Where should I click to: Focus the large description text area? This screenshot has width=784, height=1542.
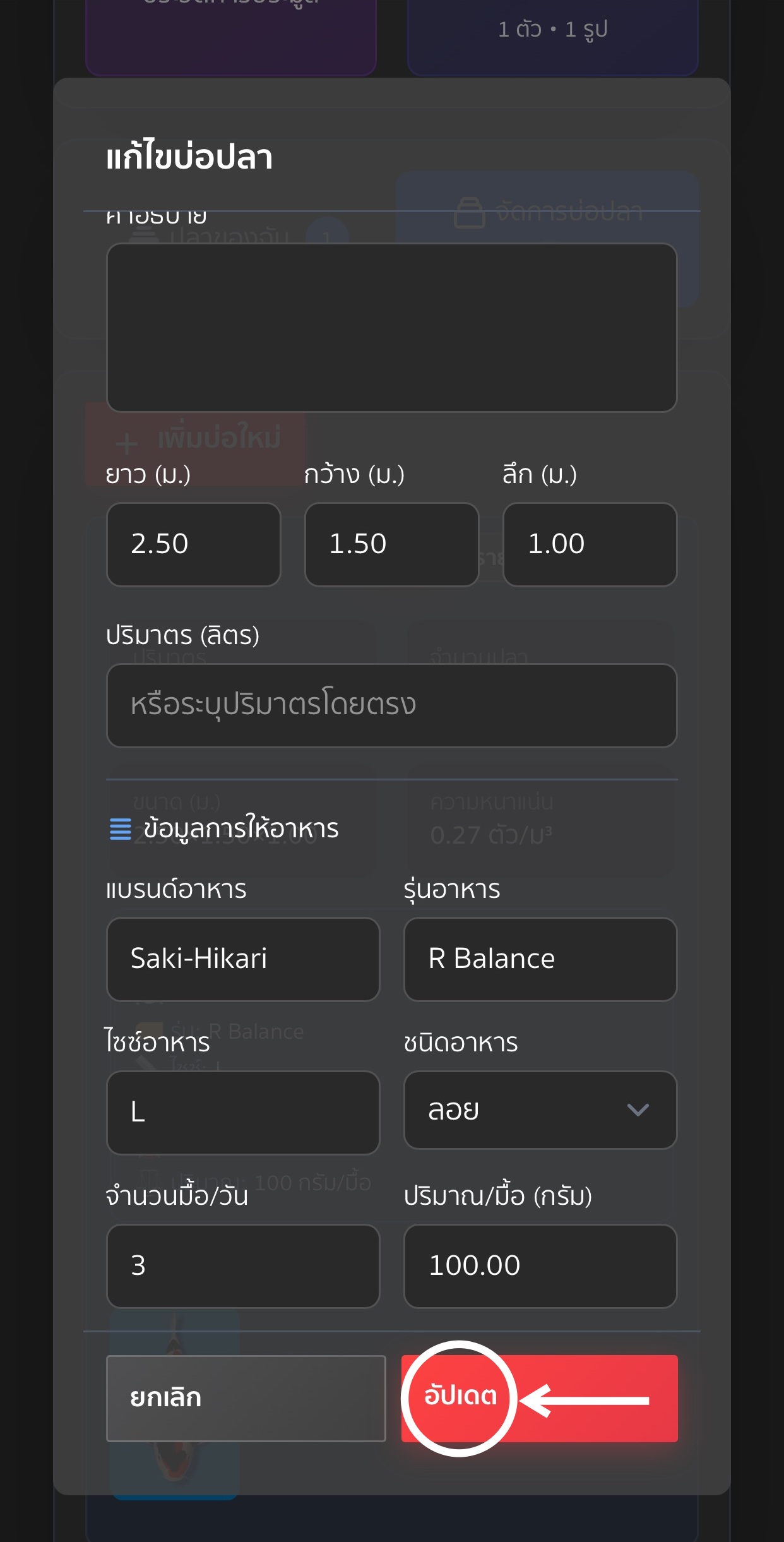[391, 327]
